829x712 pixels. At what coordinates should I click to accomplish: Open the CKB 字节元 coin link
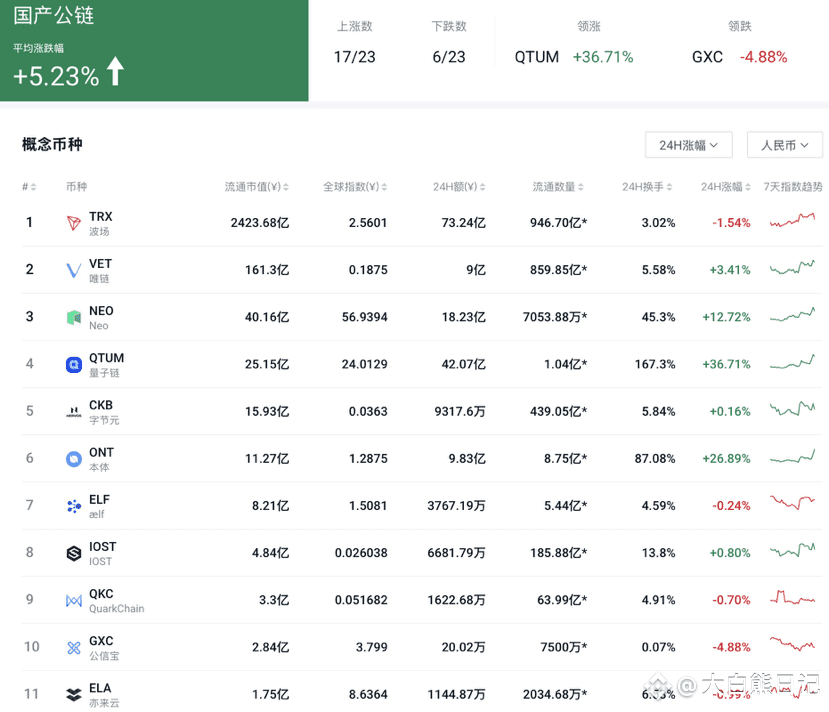tap(104, 412)
